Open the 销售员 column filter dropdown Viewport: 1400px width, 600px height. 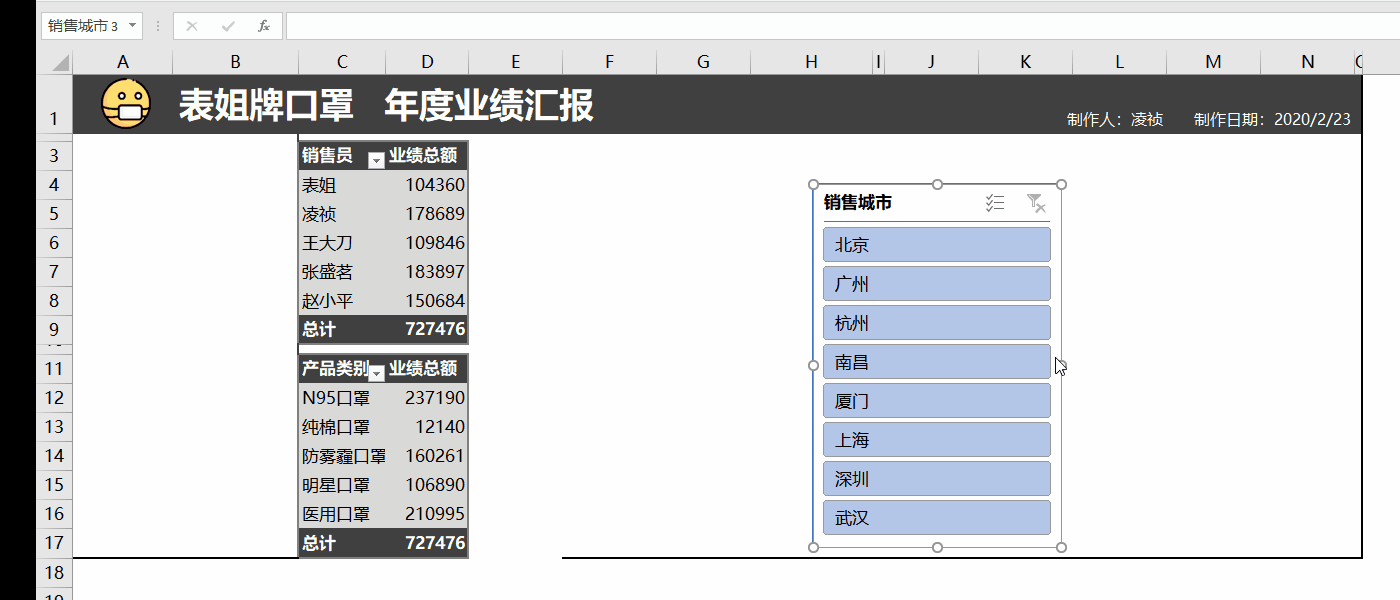coord(375,157)
